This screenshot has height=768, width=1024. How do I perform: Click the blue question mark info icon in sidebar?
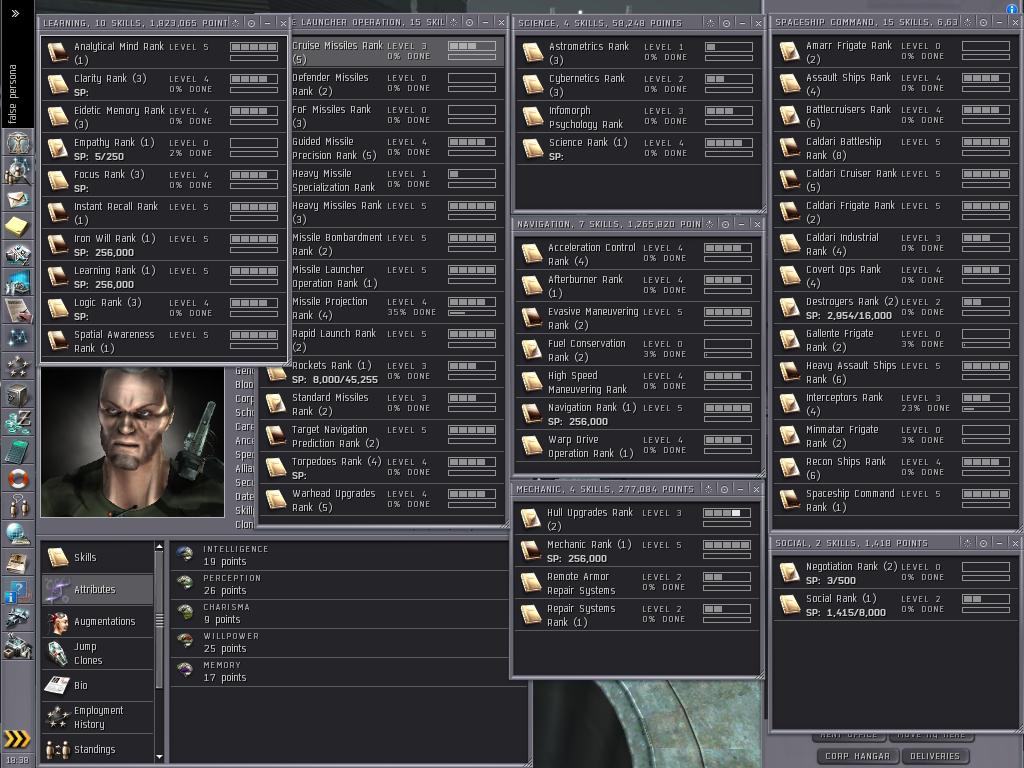18,591
